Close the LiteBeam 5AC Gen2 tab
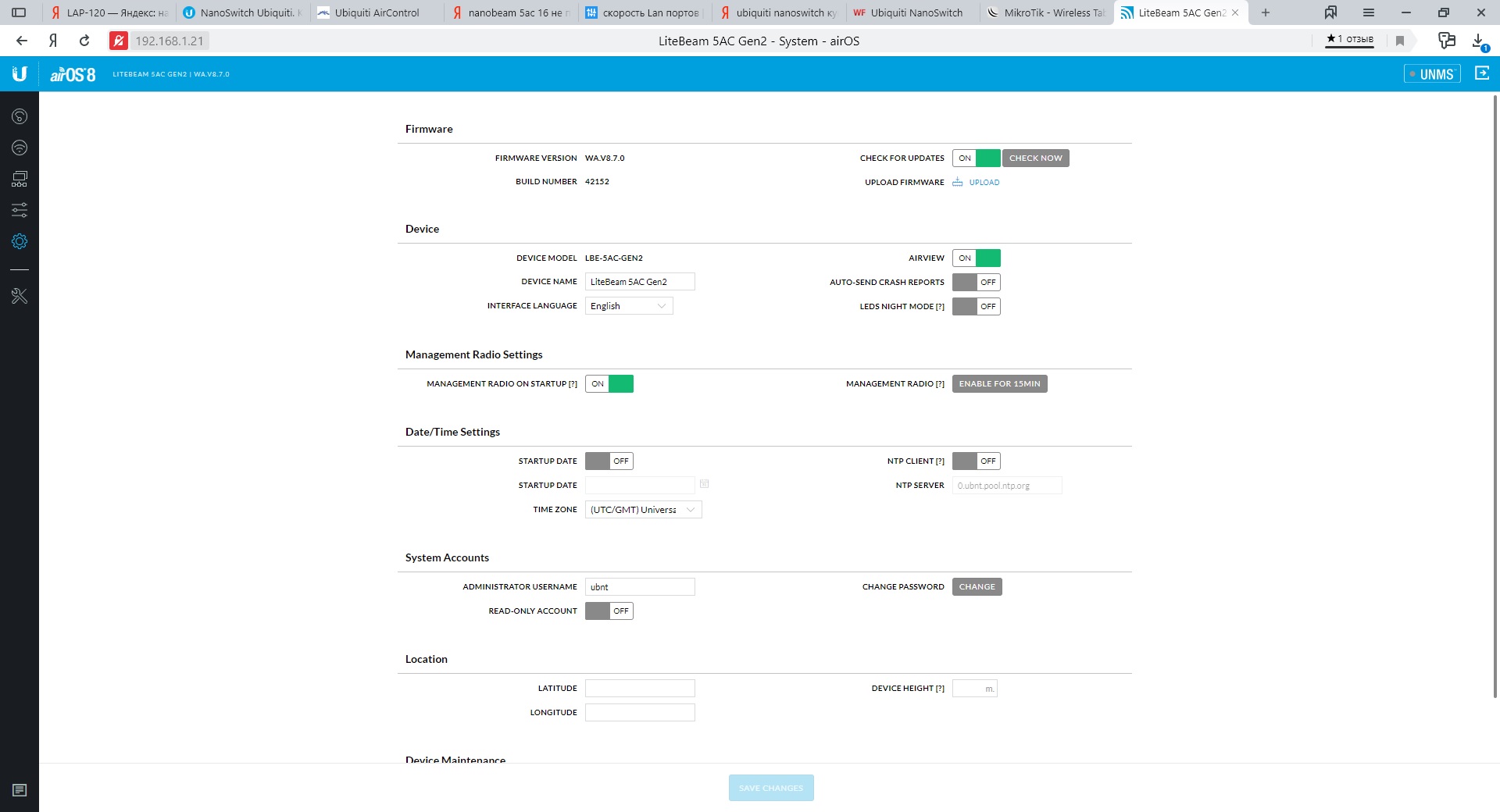The height and width of the screenshot is (812, 1500). 1235,12
